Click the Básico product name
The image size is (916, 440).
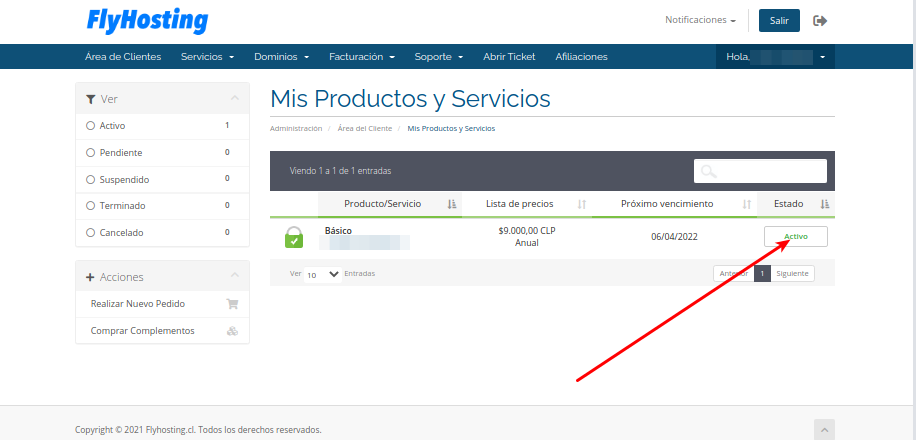coord(338,231)
